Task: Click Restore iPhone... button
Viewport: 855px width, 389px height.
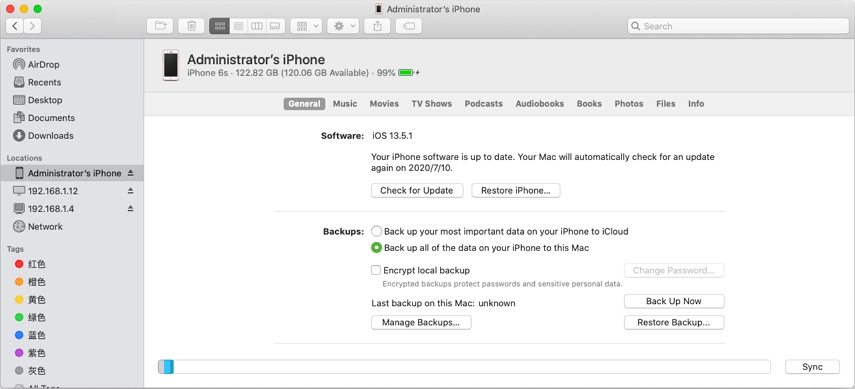Action: (516, 190)
